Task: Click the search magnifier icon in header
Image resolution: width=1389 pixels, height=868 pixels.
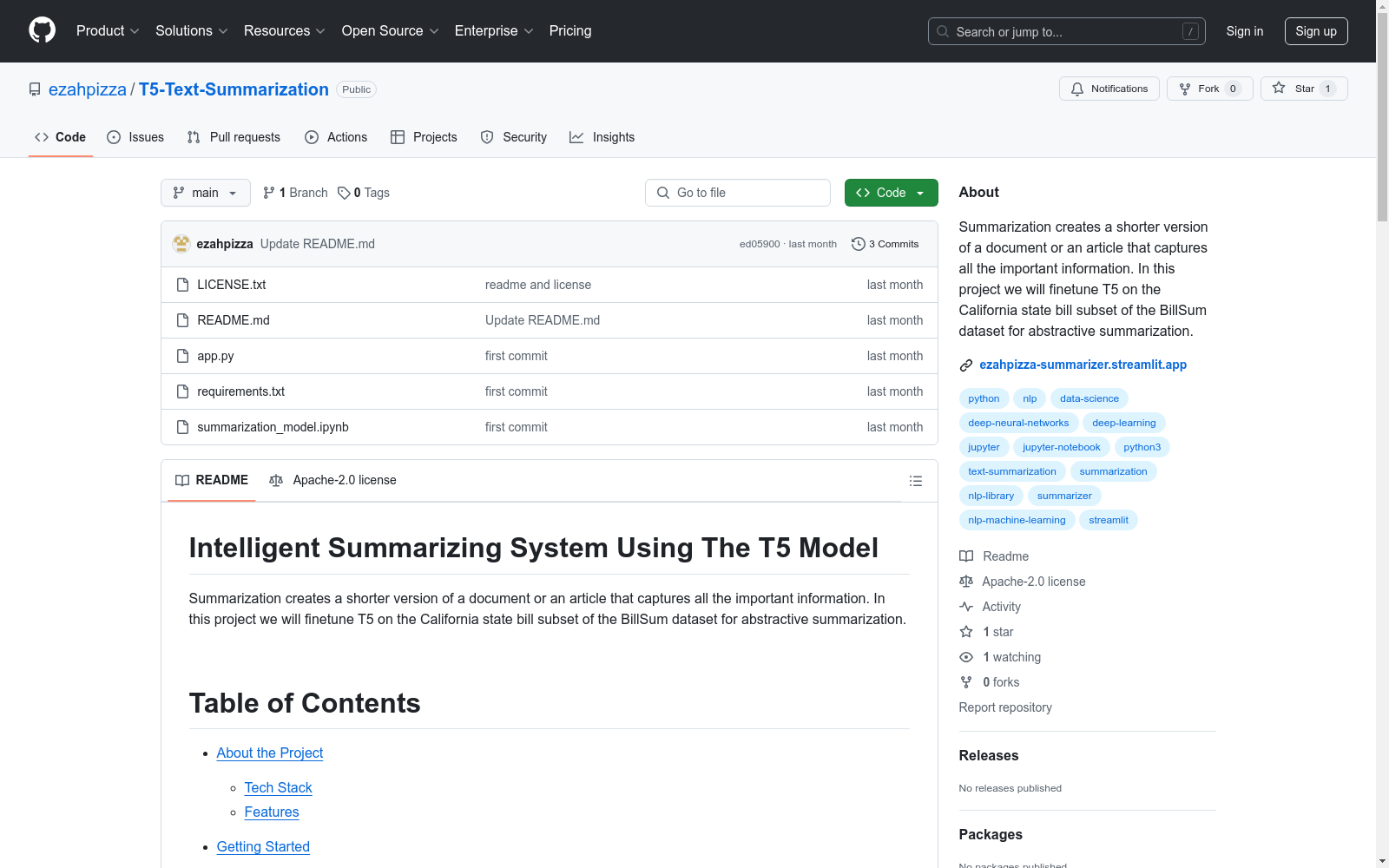Action: click(943, 31)
